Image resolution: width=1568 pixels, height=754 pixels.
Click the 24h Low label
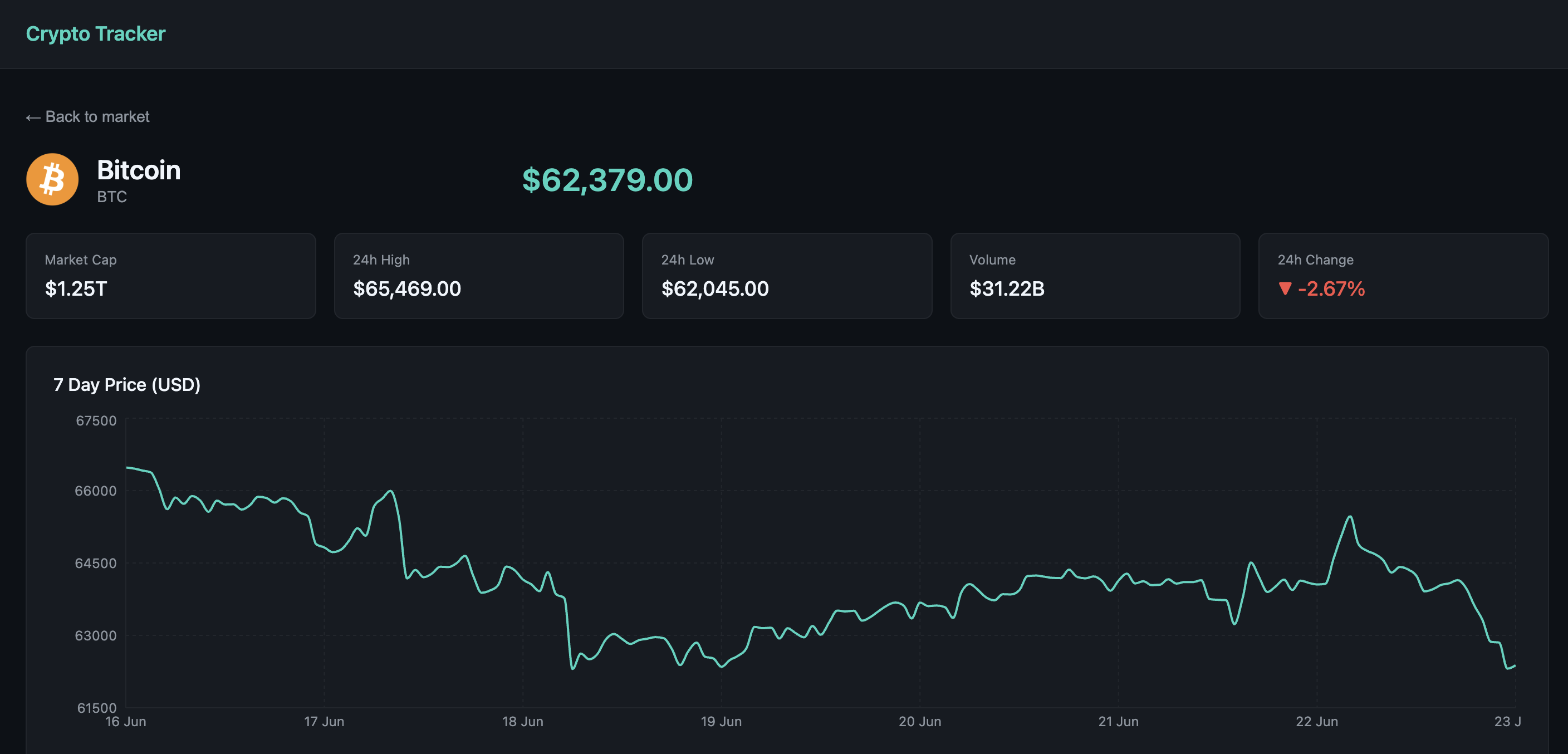tap(688, 260)
